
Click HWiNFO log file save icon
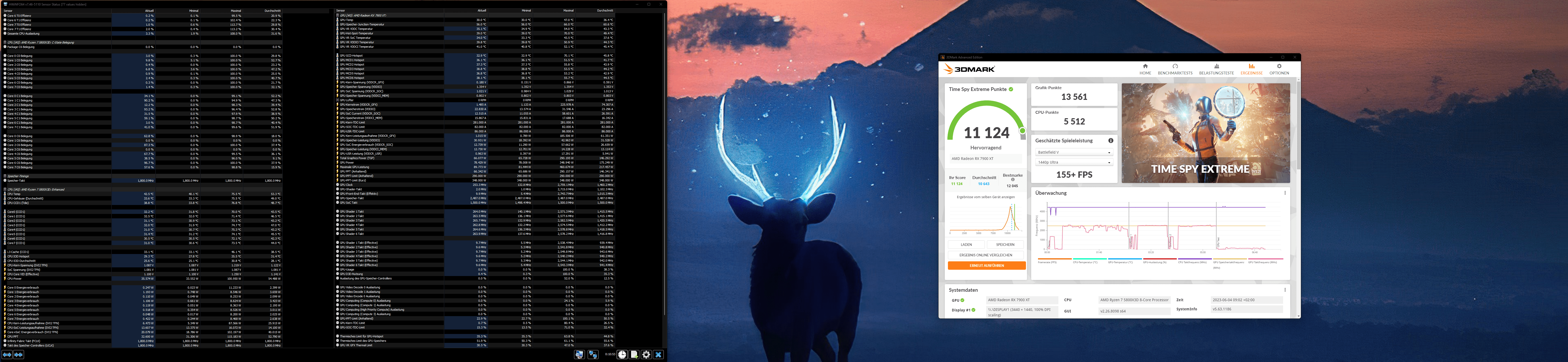(634, 354)
